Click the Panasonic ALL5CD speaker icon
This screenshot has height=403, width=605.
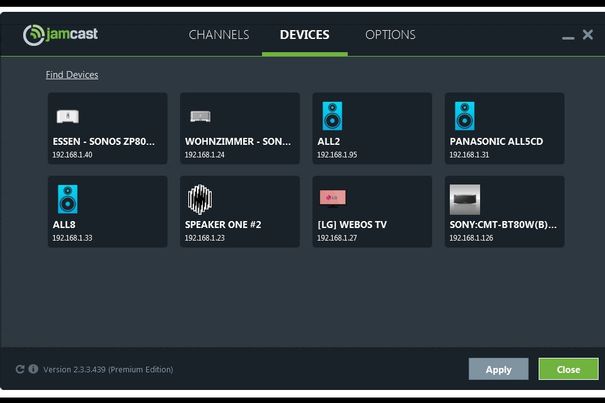tap(465, 116)
